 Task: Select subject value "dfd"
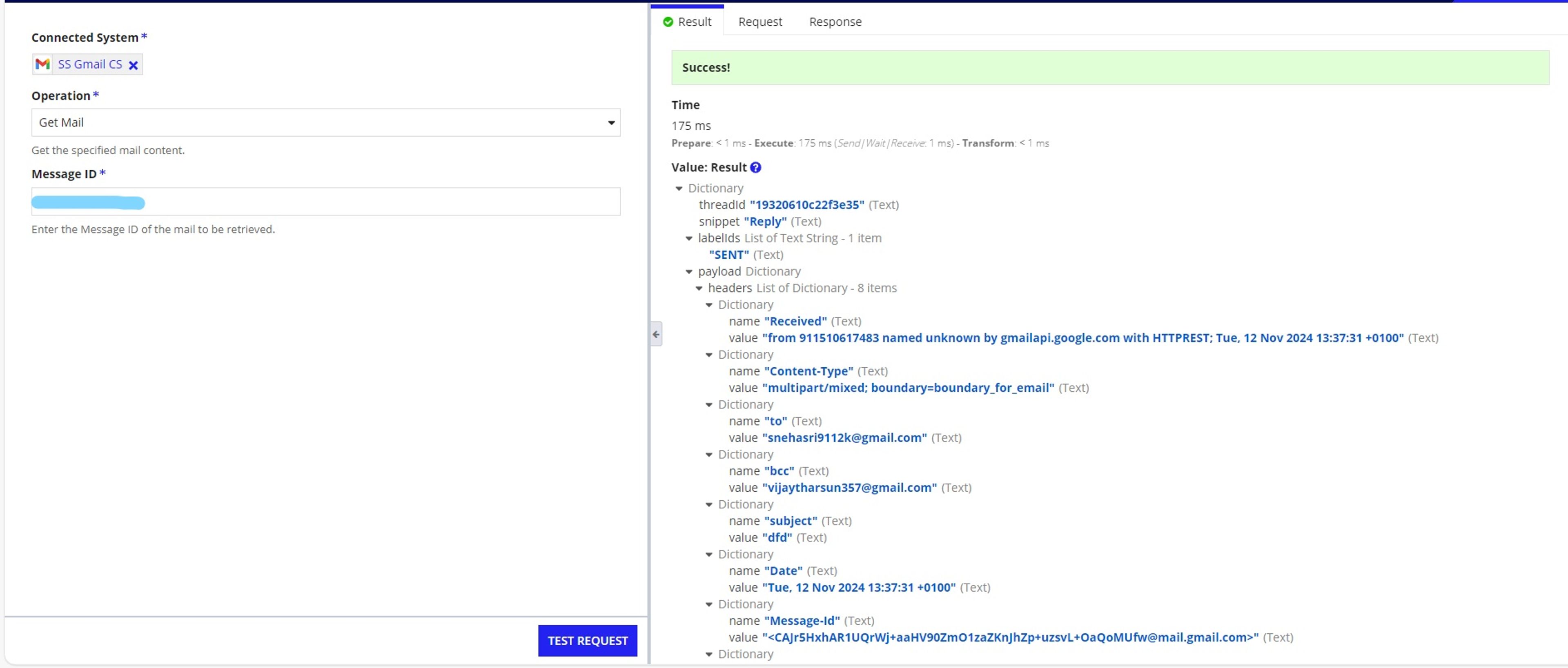point(777,537)
